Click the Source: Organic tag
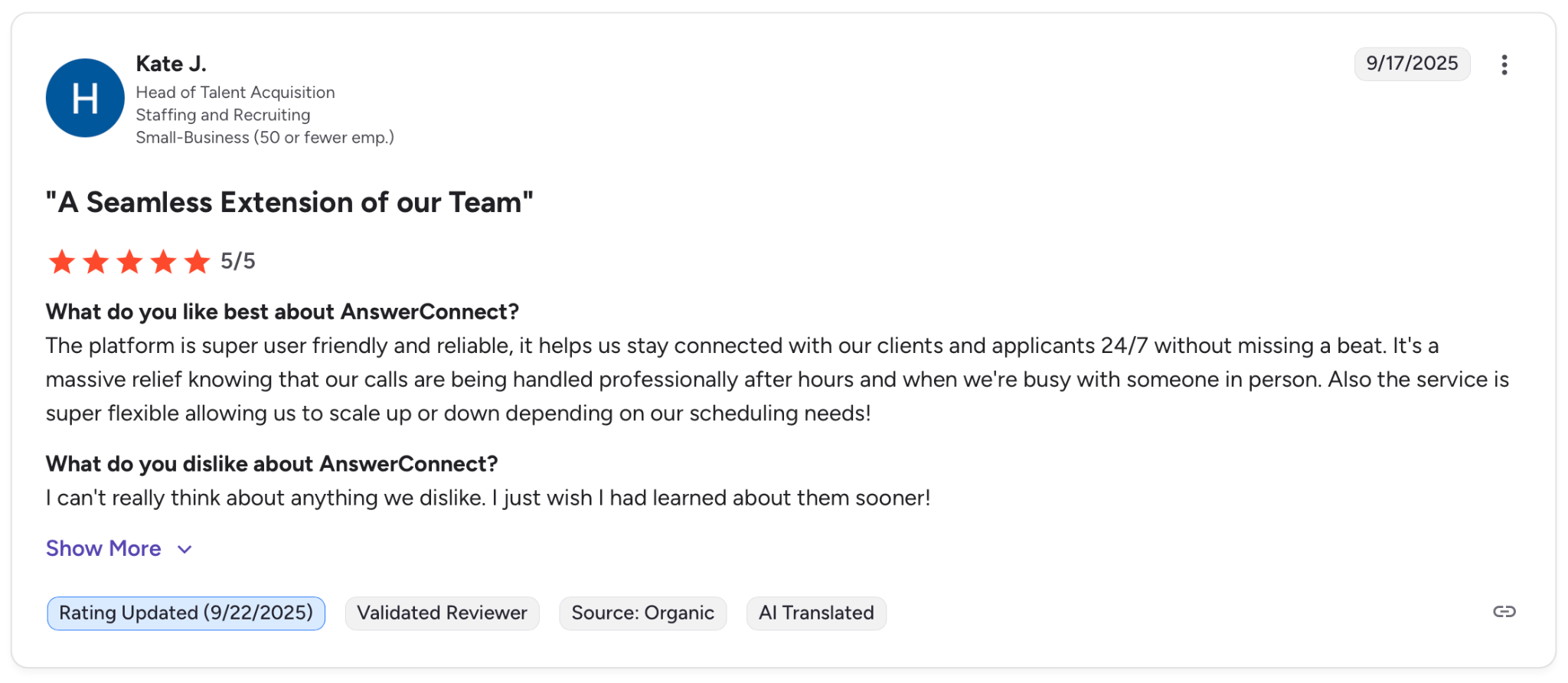Screen dimensions: 1568x683 pyautogui.click(x=642, y=613)
